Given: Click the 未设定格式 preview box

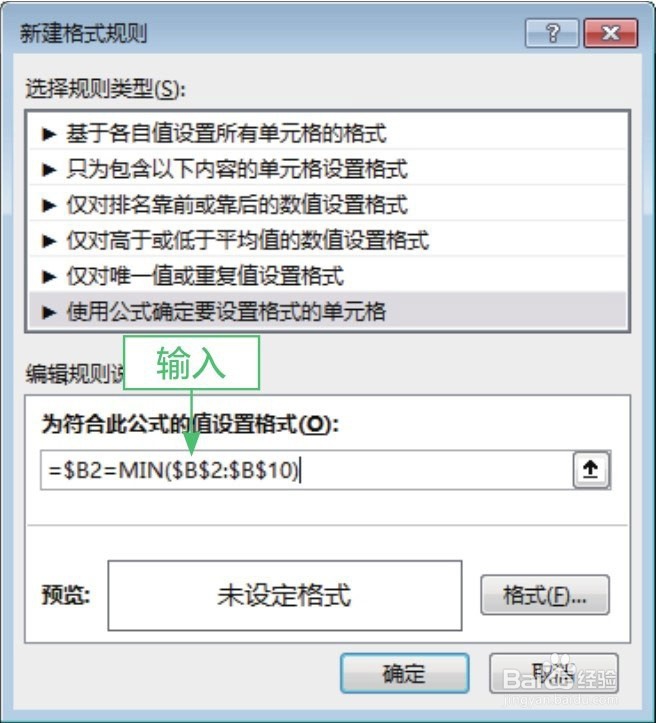Looking at the screenshot, I should coord(285,595).
